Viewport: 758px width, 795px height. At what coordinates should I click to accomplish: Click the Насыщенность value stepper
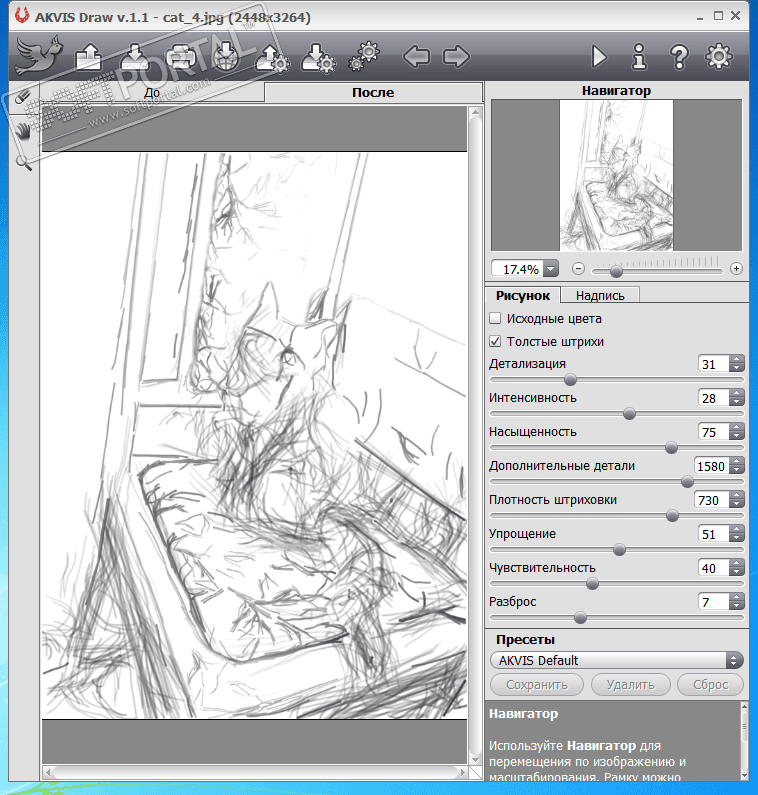737,432
